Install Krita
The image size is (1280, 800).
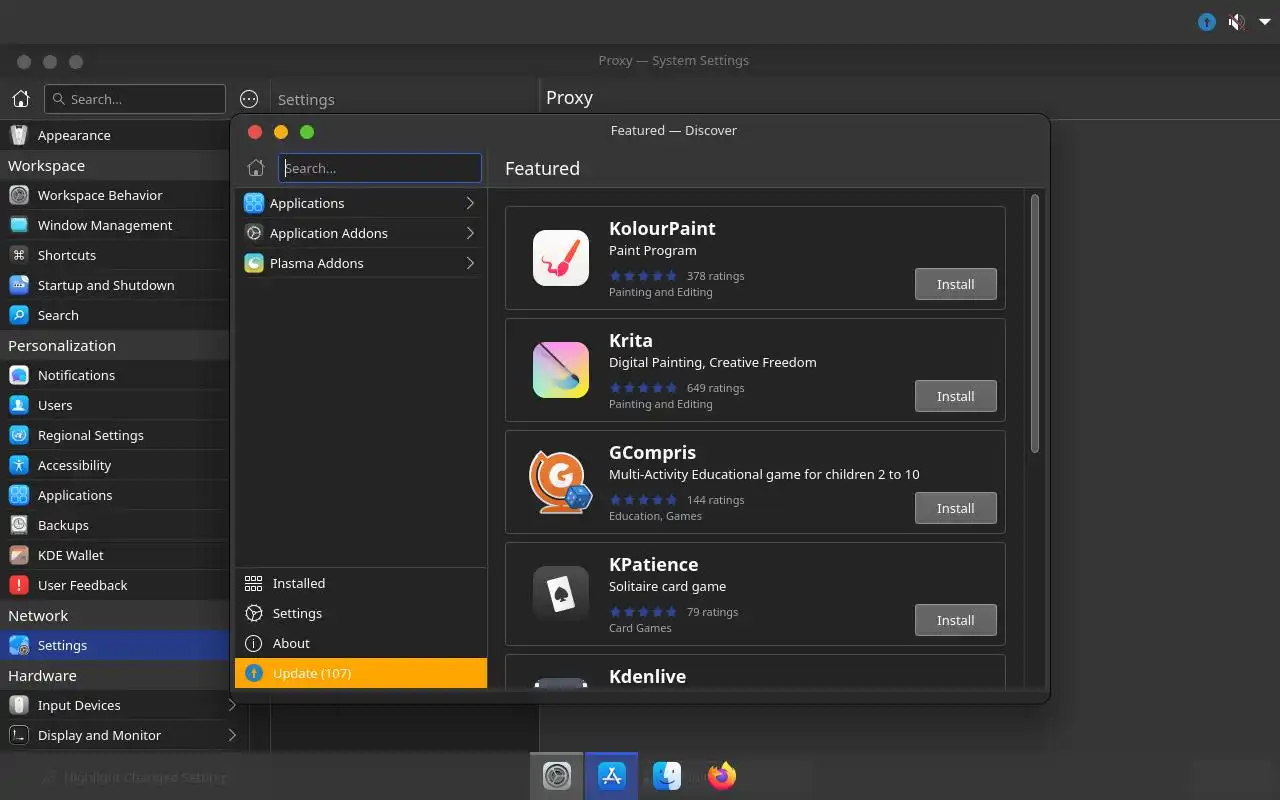click(956, 396)
